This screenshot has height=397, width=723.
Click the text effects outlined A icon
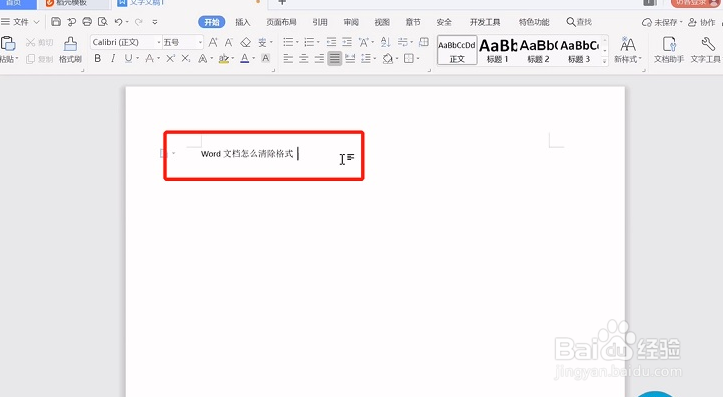click(202, 59)
